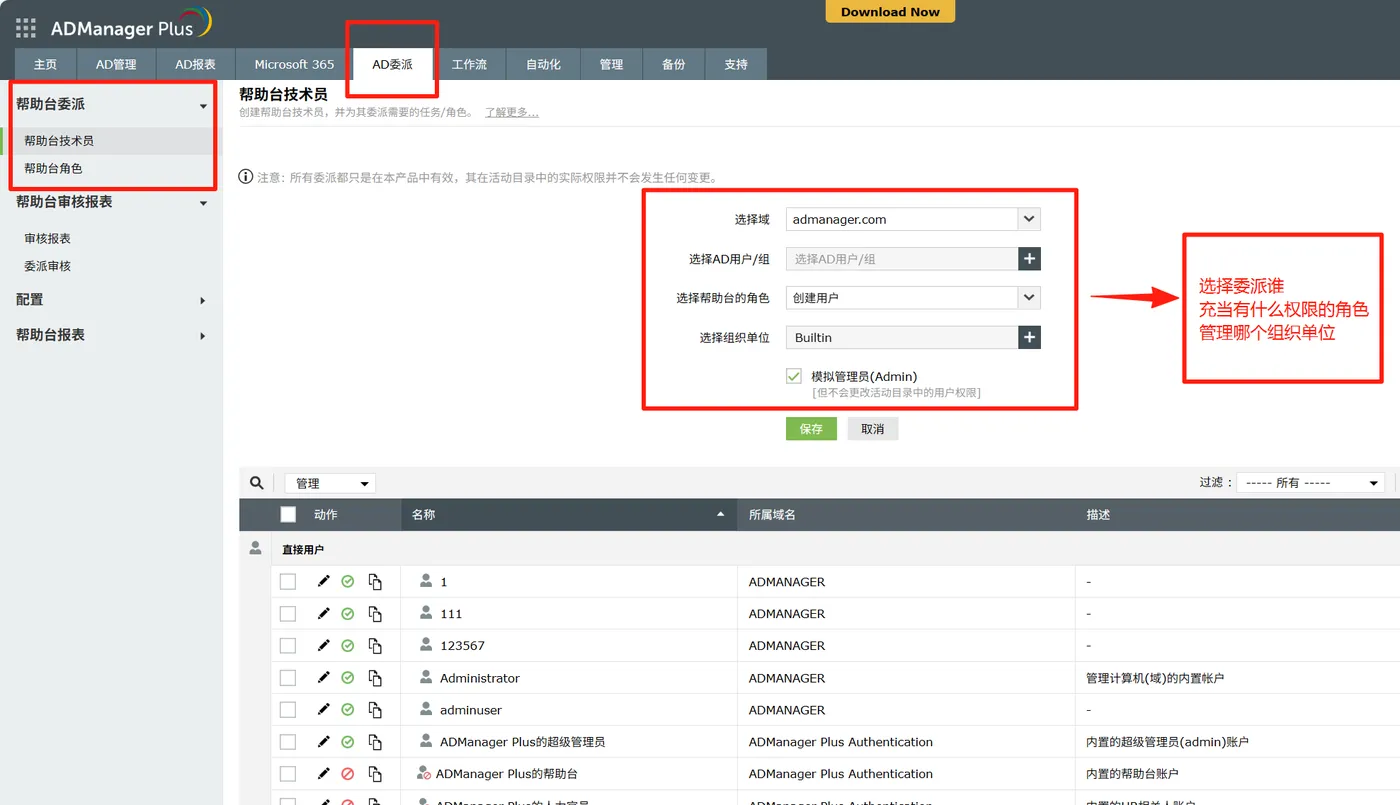The width and height of the screenshot is (1400, 805).
Task: Select 帮助台技术员 in the sidebar
Action: pos(59,141)
